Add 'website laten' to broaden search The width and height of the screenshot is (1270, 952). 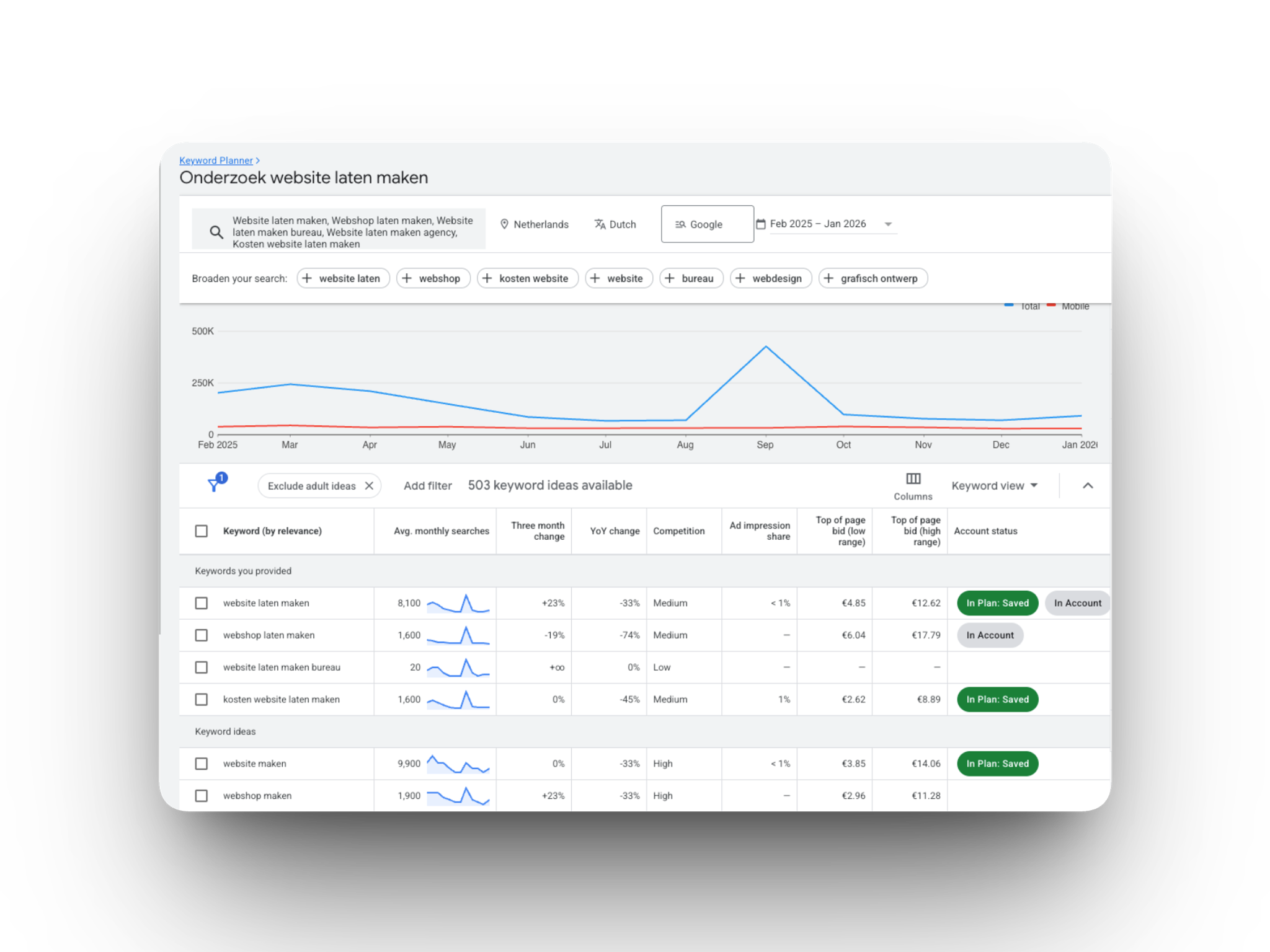click(343, 278)
